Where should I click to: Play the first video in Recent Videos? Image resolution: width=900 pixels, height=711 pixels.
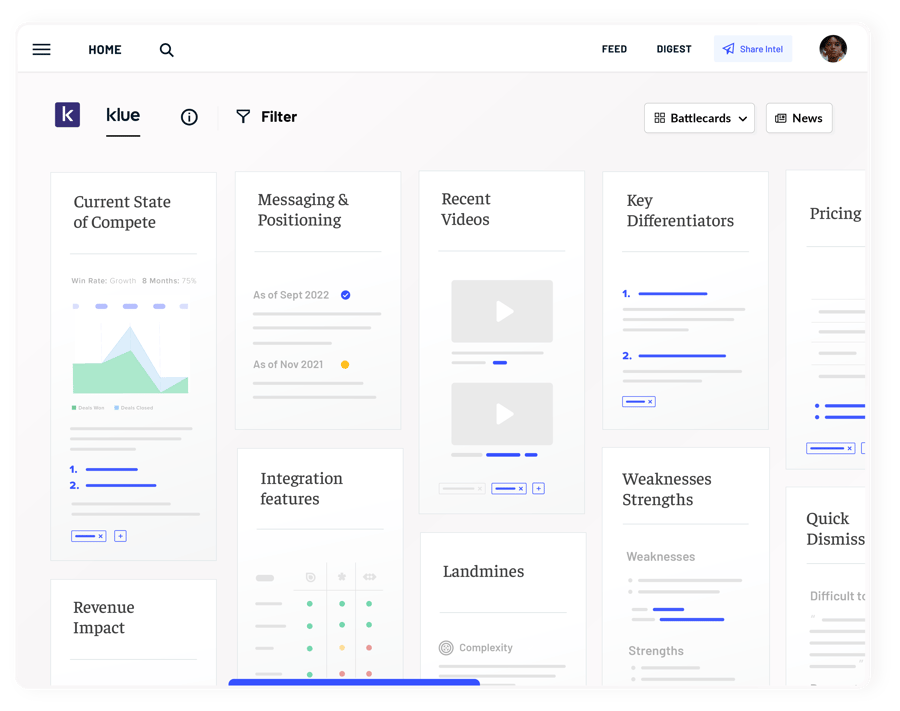point(502,311)
